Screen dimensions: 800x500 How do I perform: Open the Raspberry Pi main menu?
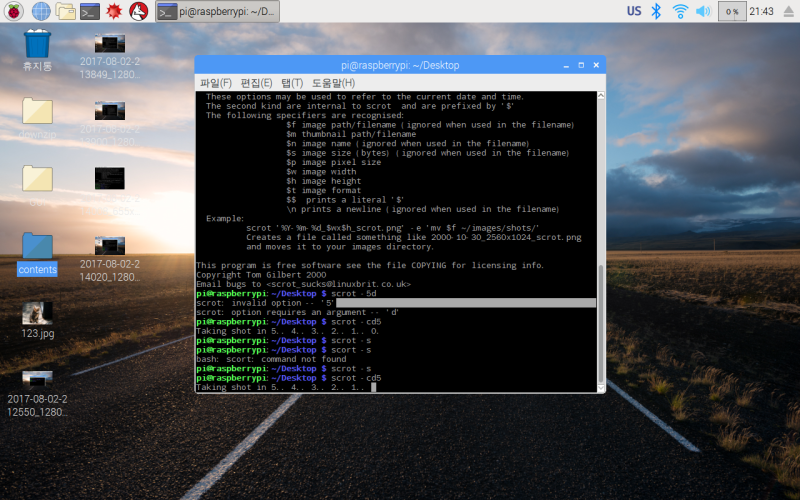point(14,11)
